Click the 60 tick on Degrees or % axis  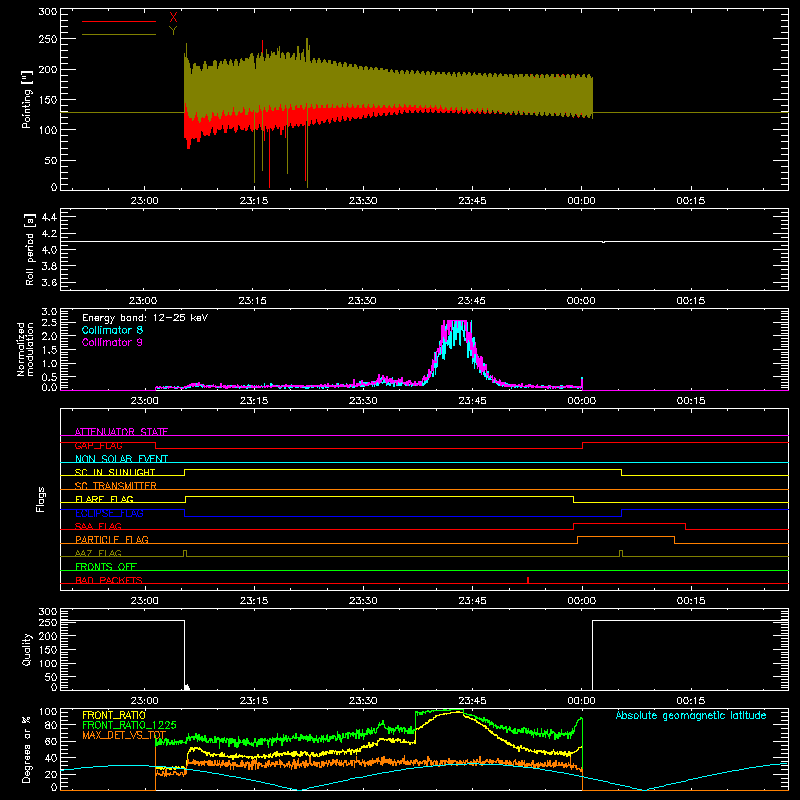click(x=52, y=741)
